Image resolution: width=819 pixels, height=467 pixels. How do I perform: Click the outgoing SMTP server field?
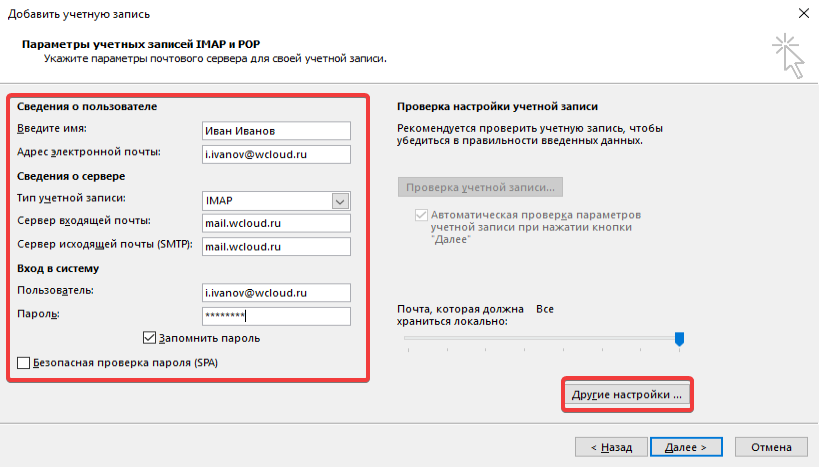(x=275, y=246)
